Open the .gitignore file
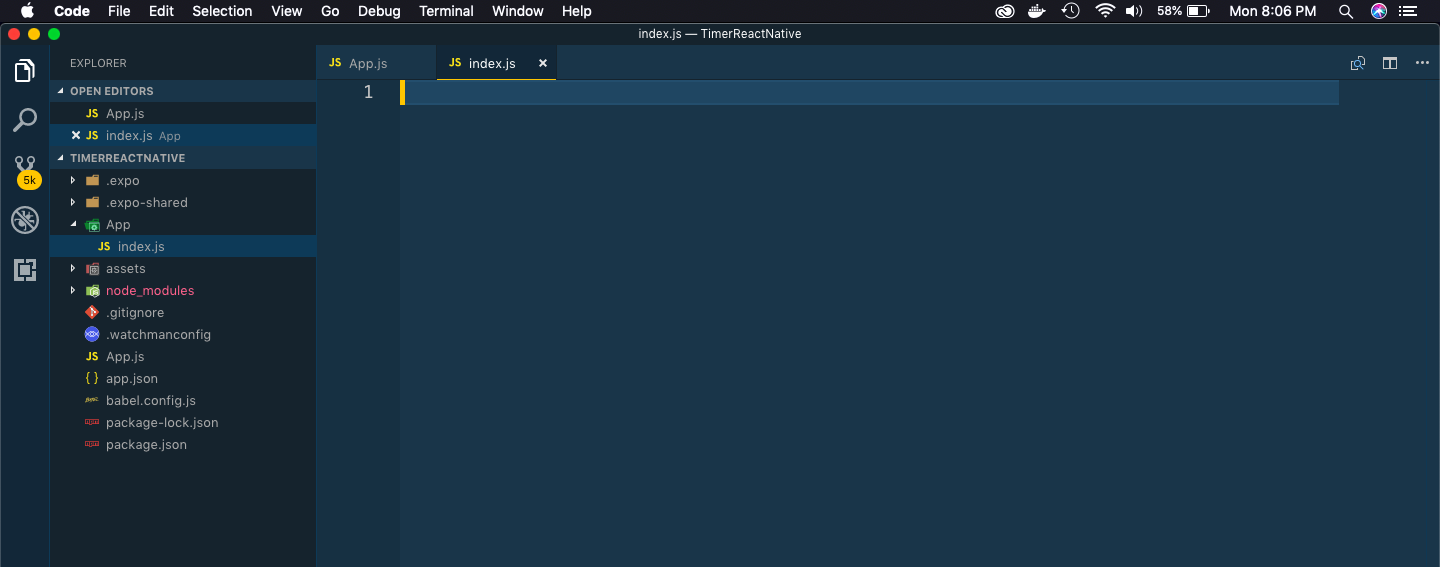 (183, 313)
